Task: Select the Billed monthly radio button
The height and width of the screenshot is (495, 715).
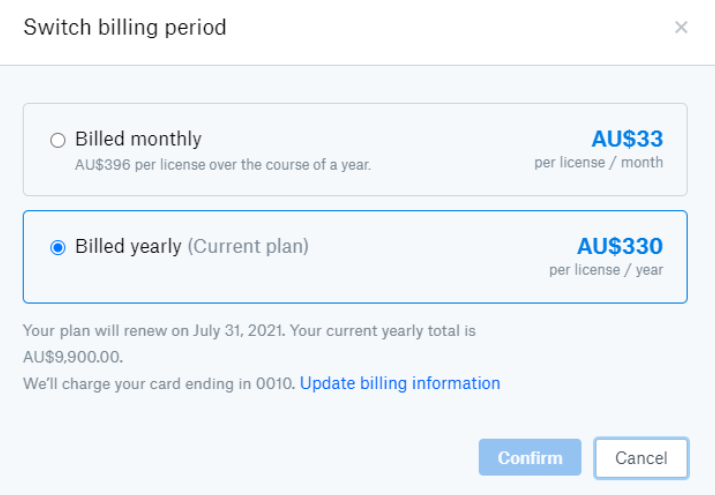Action: [x=58, y=140]
